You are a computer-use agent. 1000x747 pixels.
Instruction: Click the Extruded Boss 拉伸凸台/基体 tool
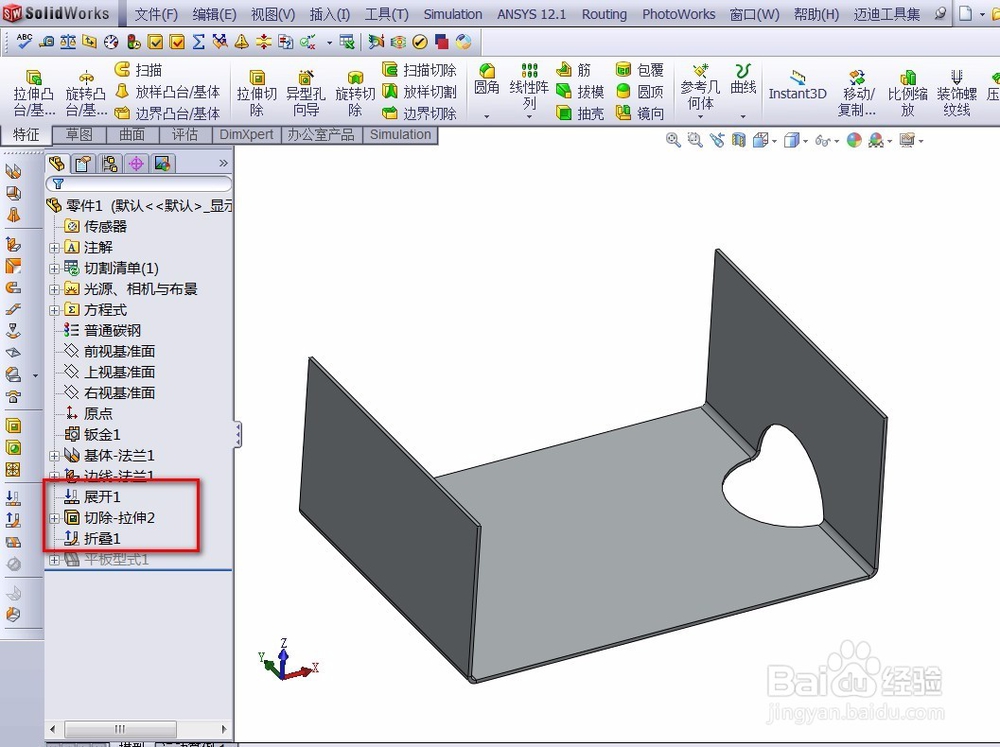[34, 92]
